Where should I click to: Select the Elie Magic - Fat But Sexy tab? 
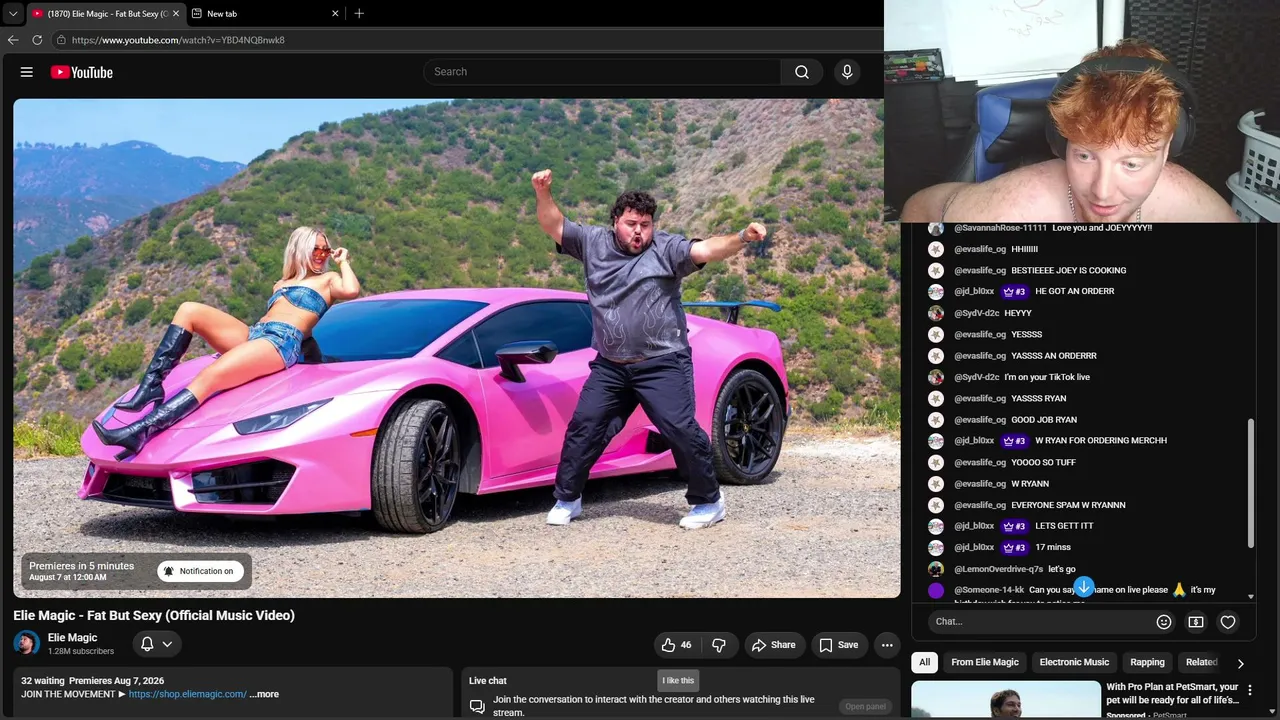105,13
